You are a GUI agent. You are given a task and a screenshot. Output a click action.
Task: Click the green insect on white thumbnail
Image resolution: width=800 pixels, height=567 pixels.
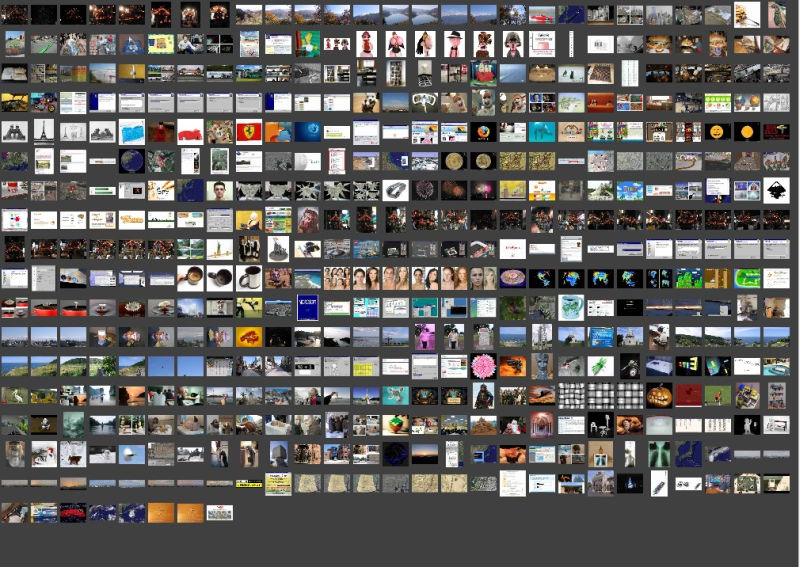(x=601, y=366)
